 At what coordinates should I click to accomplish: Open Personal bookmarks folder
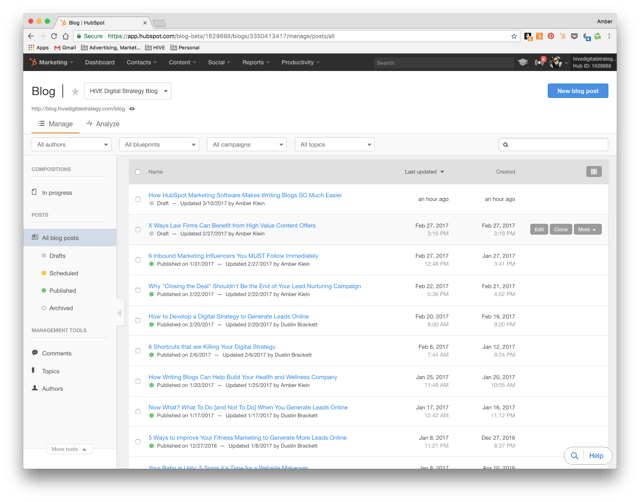tap(185, 47)
